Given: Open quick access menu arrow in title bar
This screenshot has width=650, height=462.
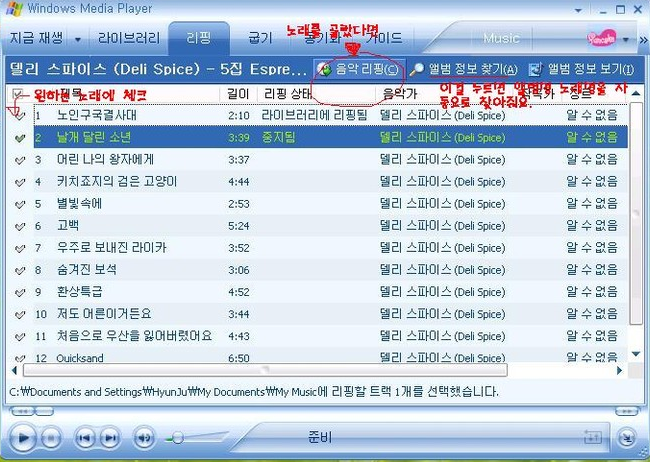Looking at the screenshot, I should click(578, 10).
